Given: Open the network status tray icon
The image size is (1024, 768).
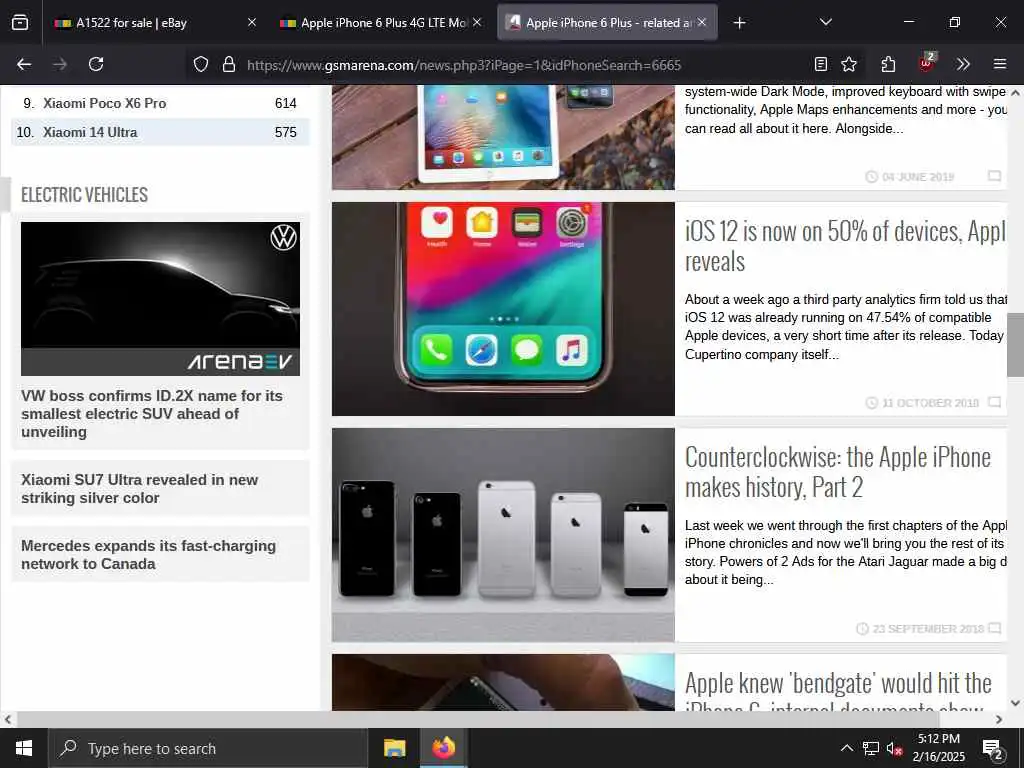Looking at the screenshot, I should [871, 748].
